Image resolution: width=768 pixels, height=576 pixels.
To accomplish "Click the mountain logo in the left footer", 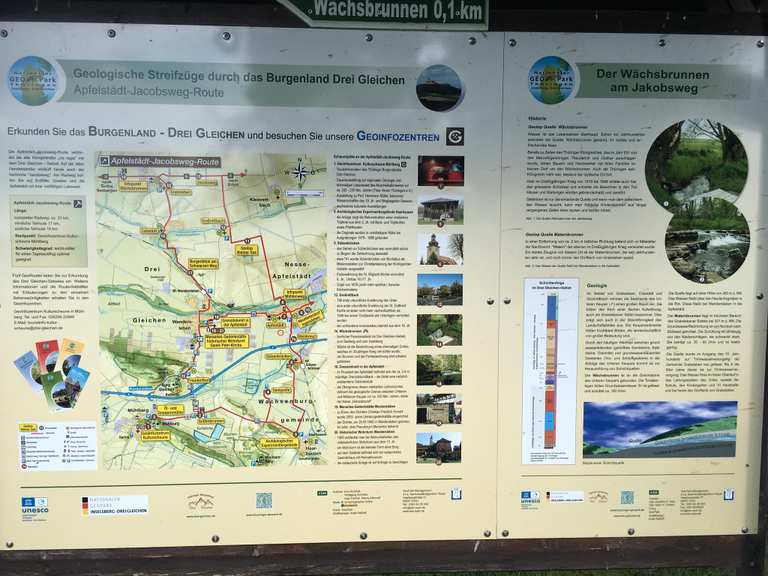I will 201,502.
